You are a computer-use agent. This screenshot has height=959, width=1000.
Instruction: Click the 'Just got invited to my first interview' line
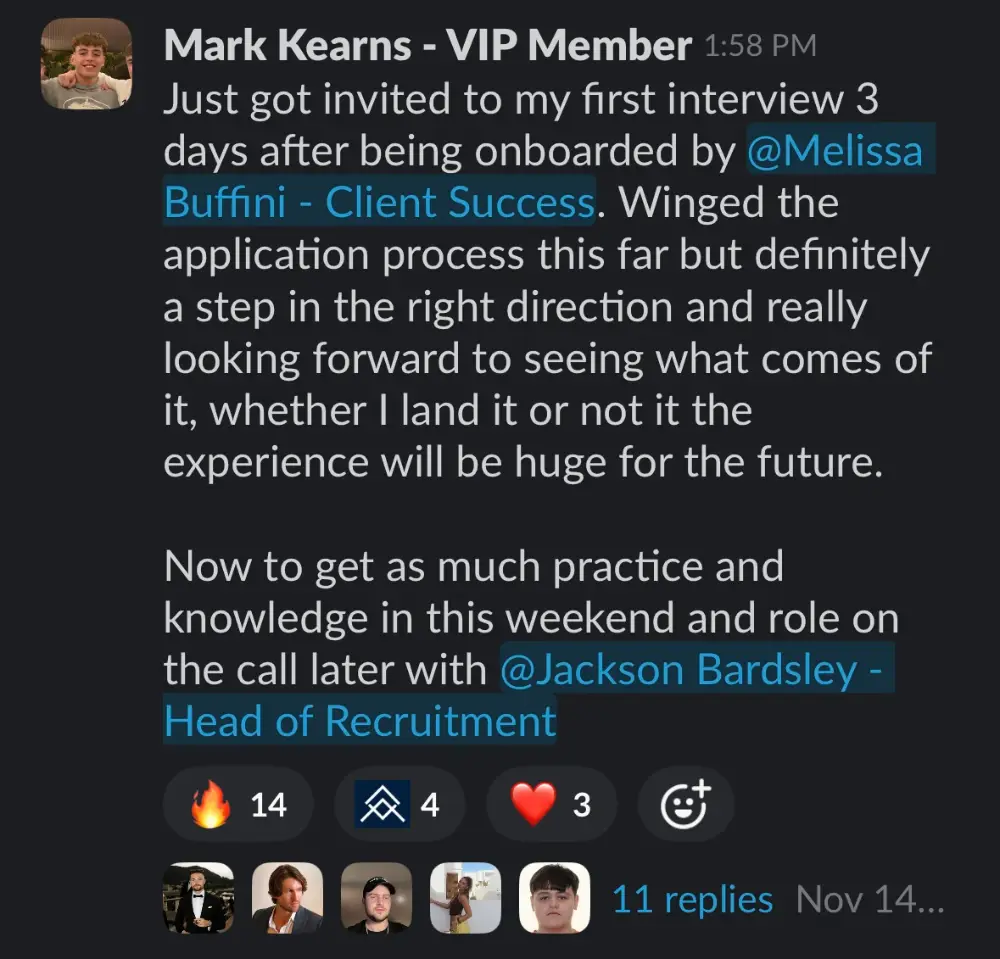coord(520,100)
